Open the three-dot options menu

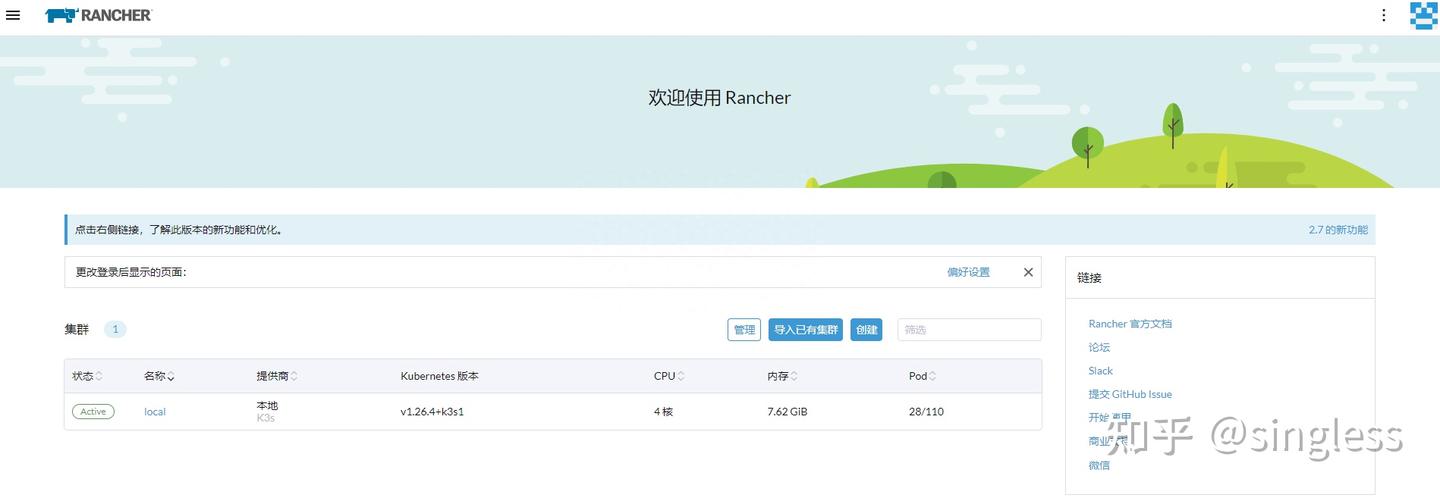(x=1384, y=15)
